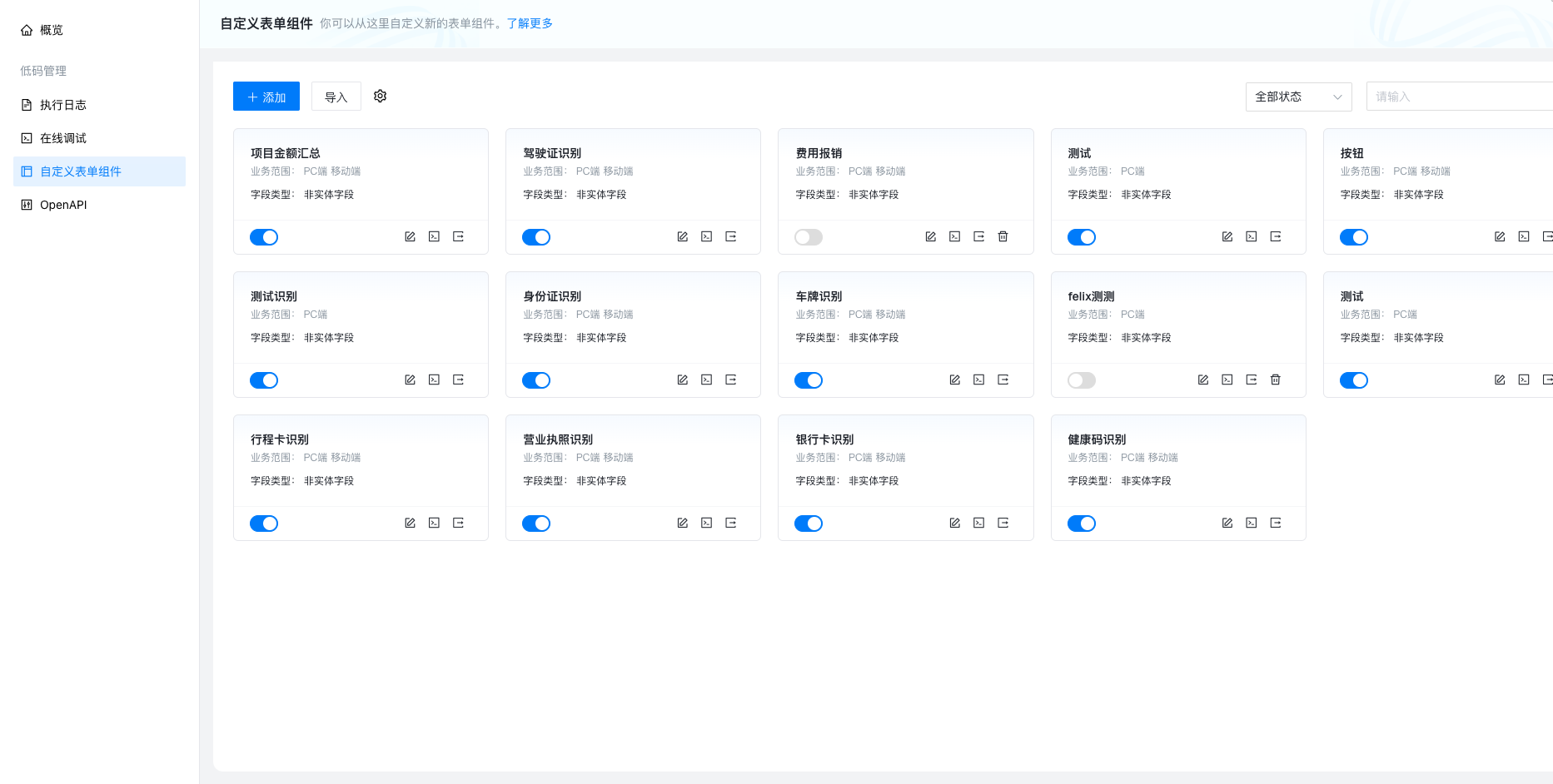Turn off 测试识别 switch
This screenshot has width=1553, height=784.
[x=264, y=380]
